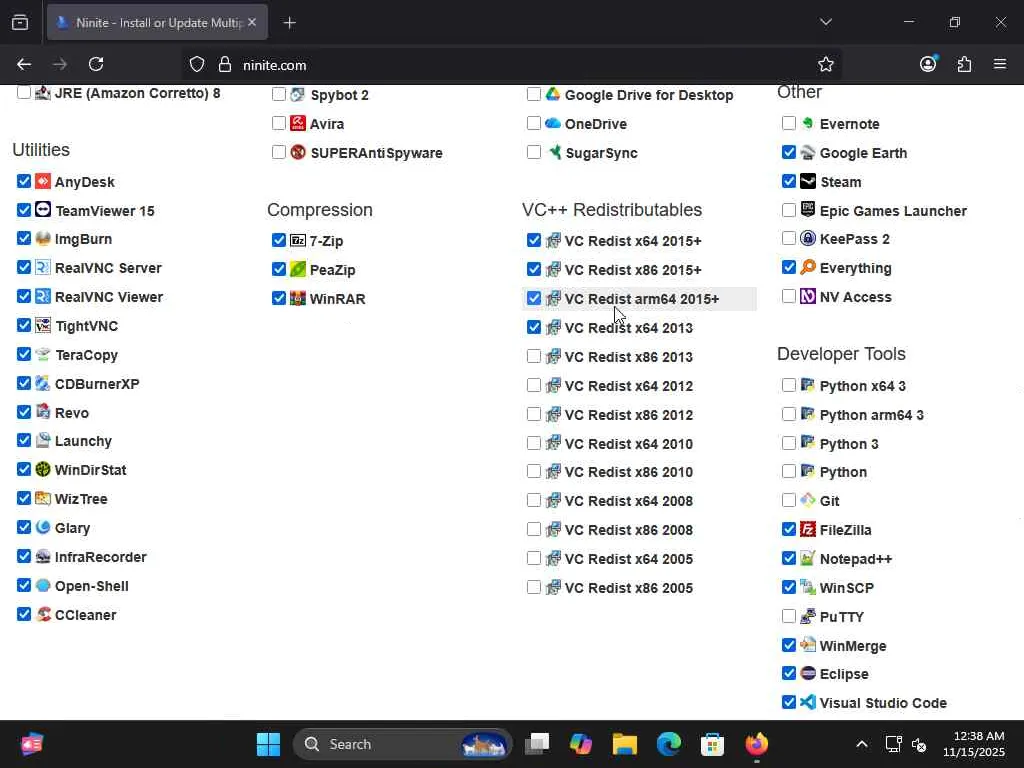Viewport: 1024px width, 768px height.
Task: Click the tracking protection shield icon
Action: 197,64
